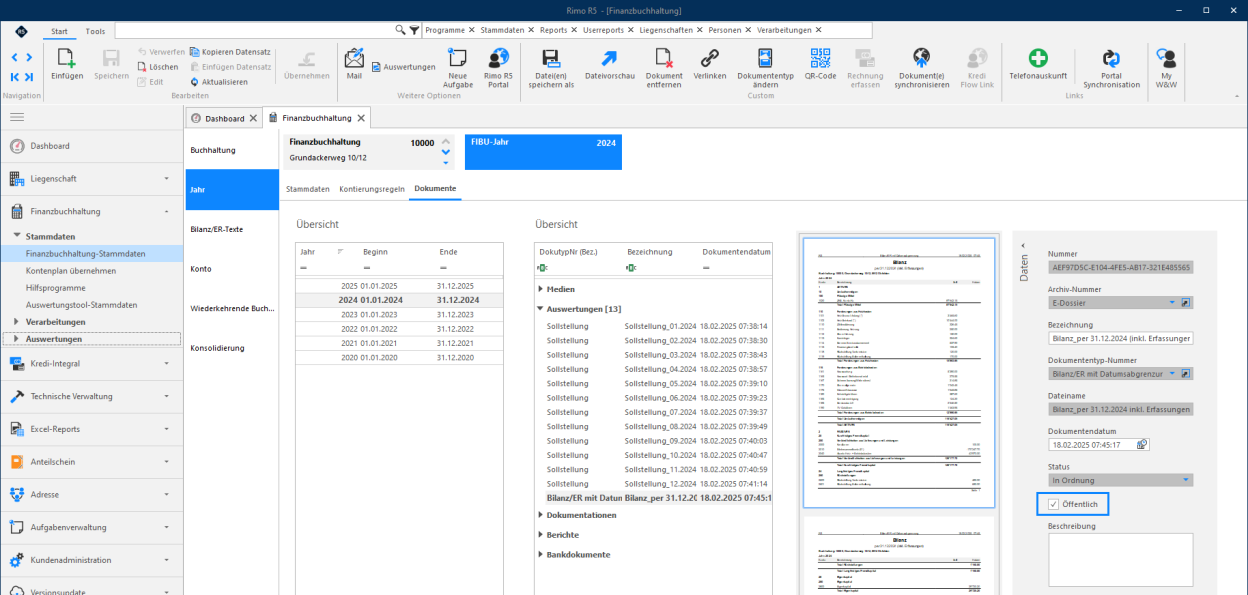The height and width of the screenshot is (595, 1248).
Task: Open the Dokumententyp-Nummer dropdown arrow
Action: tap(1172, 375)
